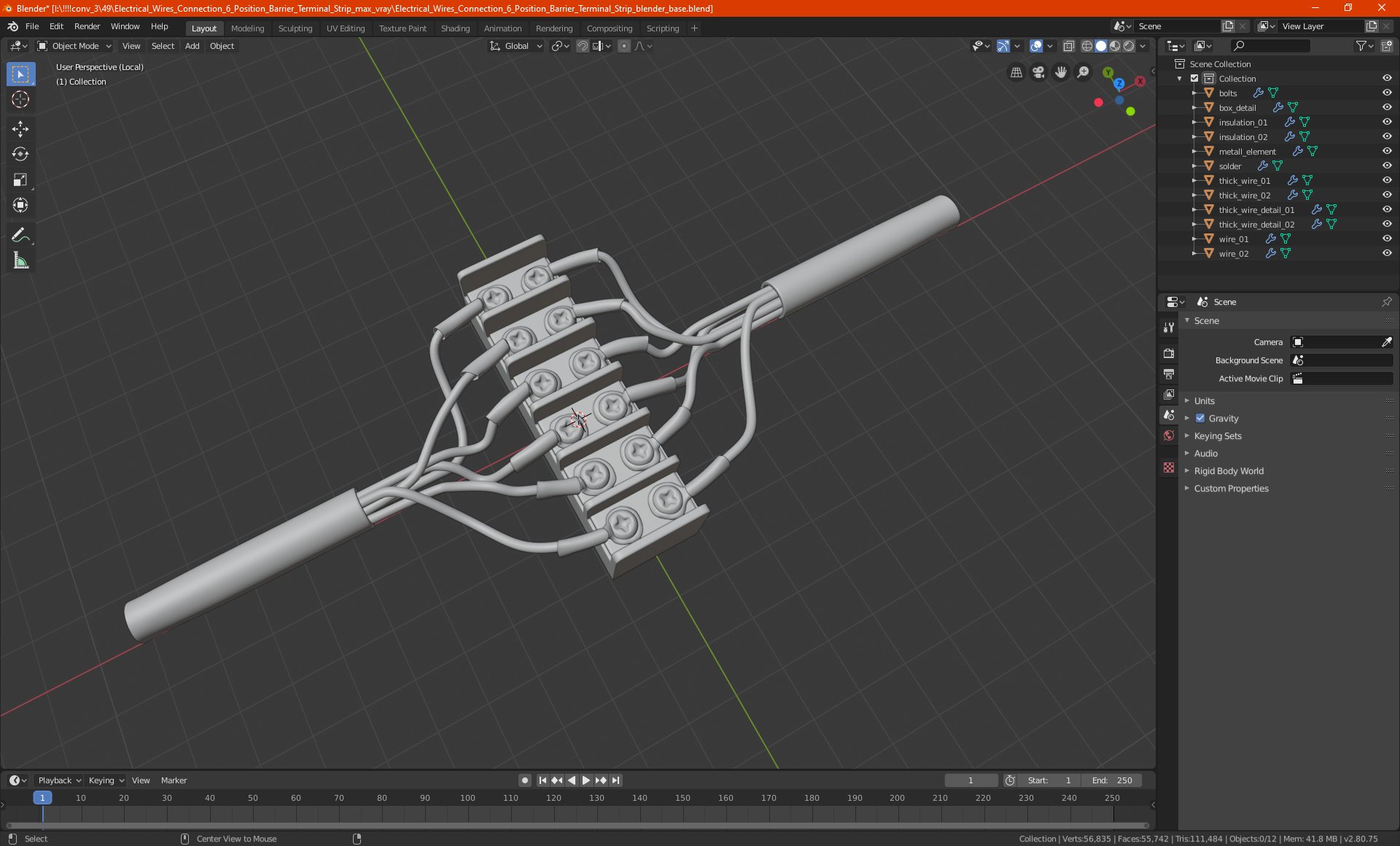Open the Texture properties tab
This screenshot has width=1400, height=846.
1169,467
